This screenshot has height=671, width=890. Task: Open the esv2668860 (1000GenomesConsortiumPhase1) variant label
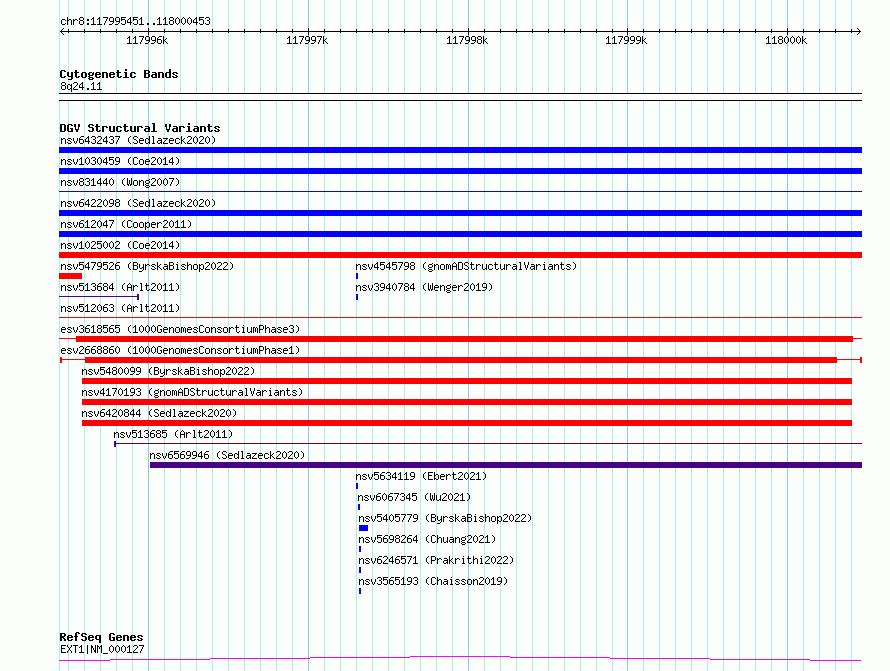(x=179, y=350)
